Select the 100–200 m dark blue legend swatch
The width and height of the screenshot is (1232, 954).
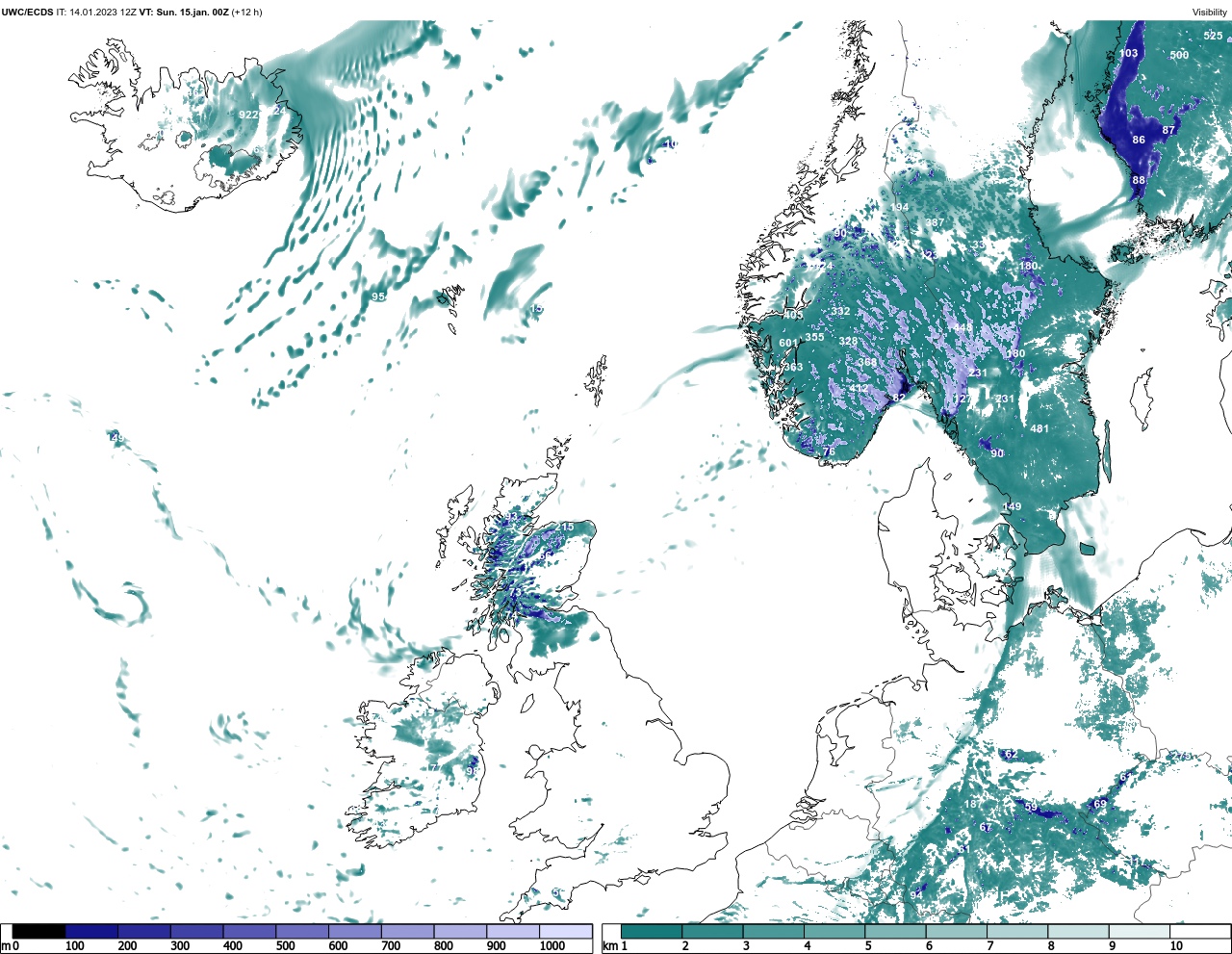click(91, 932)
